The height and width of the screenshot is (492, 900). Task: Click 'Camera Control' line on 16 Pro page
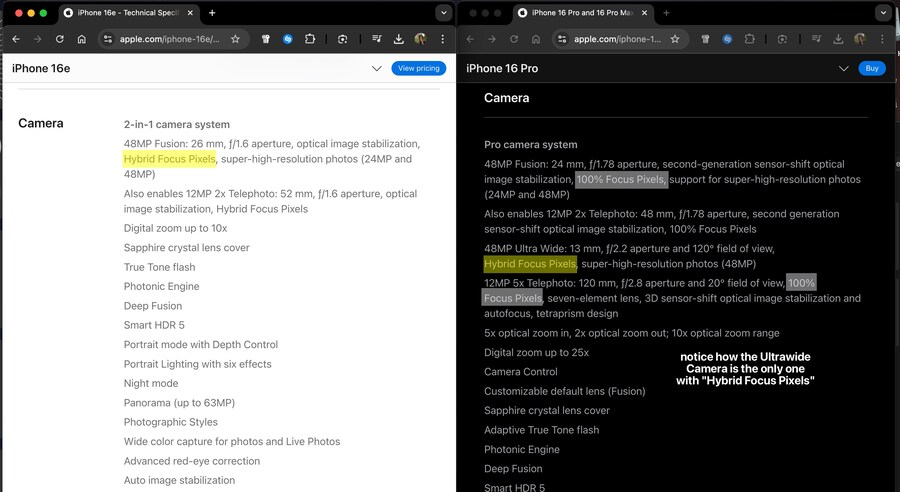pyautogui.click(x=521, y=372)
